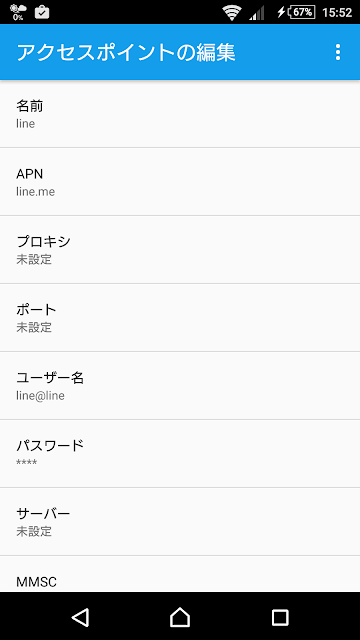Edit the APN entry line.me
Image resolution: width=360 pixels, height=640 pixels.
pyautogui.click(x=180, y=182)
